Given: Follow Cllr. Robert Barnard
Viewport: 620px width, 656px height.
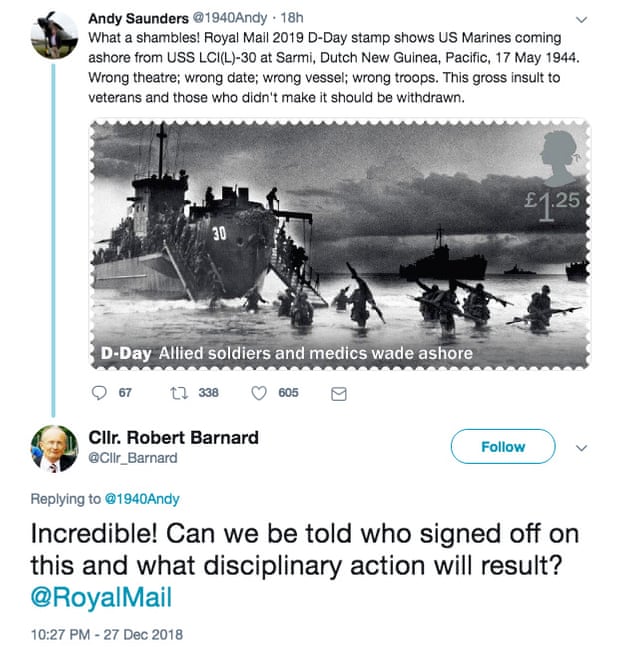Looking at the screenshot, I should (x=503, y=447).
